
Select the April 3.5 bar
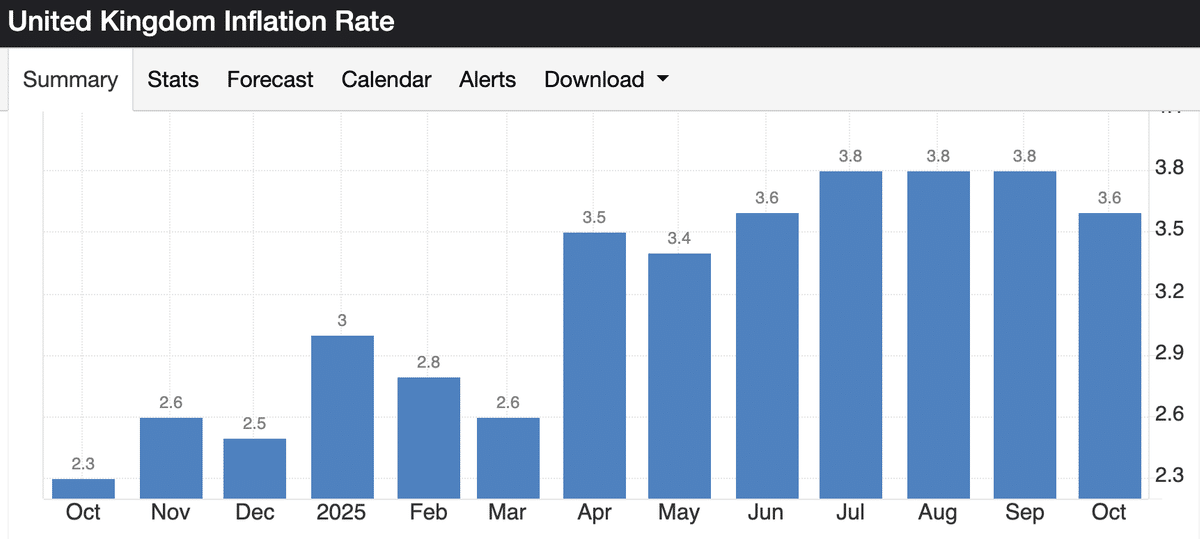594,365
